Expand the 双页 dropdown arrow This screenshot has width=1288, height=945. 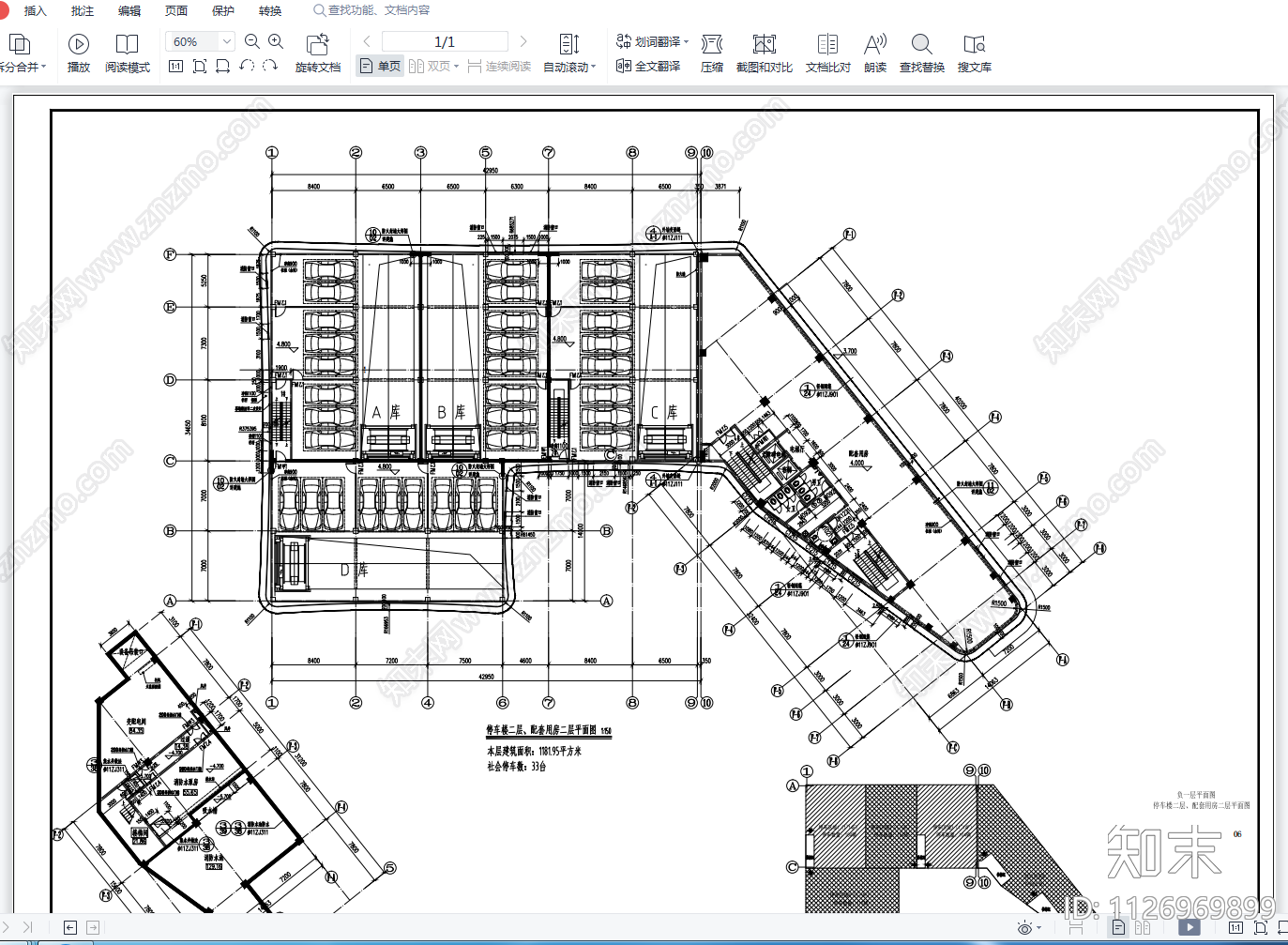pos(457,67)
